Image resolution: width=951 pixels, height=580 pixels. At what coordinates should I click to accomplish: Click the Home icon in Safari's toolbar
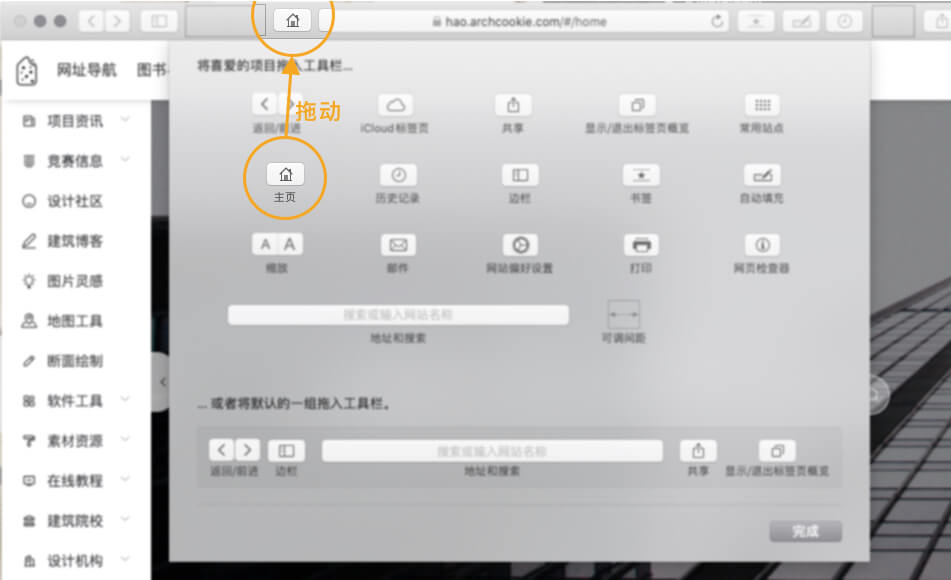pyautogui.click(x=292, y=21)
